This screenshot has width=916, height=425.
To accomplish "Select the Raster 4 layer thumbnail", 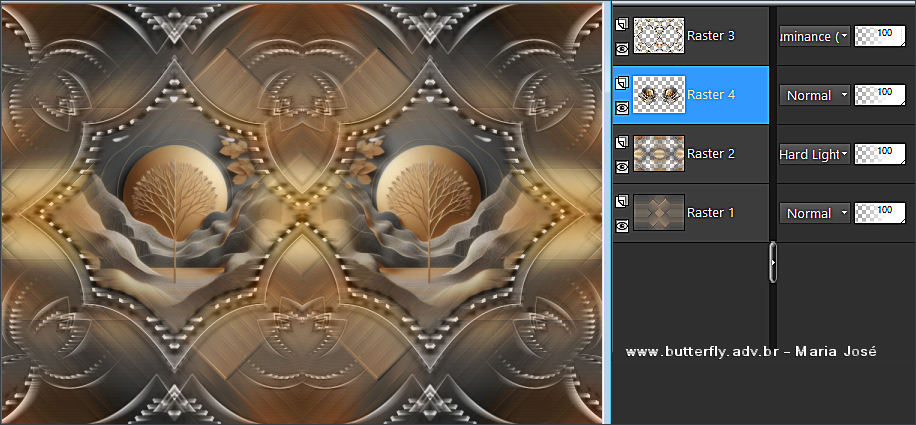I will coord(659,95).
